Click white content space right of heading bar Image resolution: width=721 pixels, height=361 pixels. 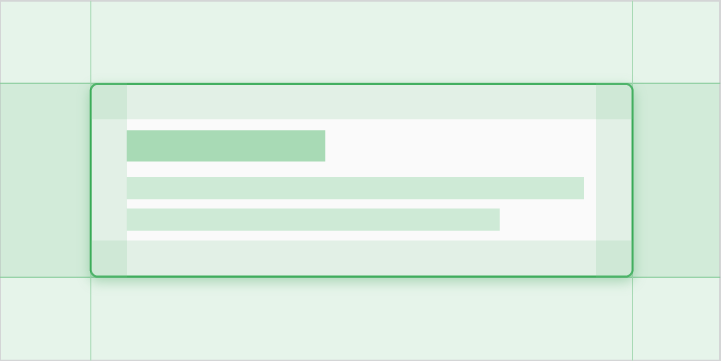[460, 146]
